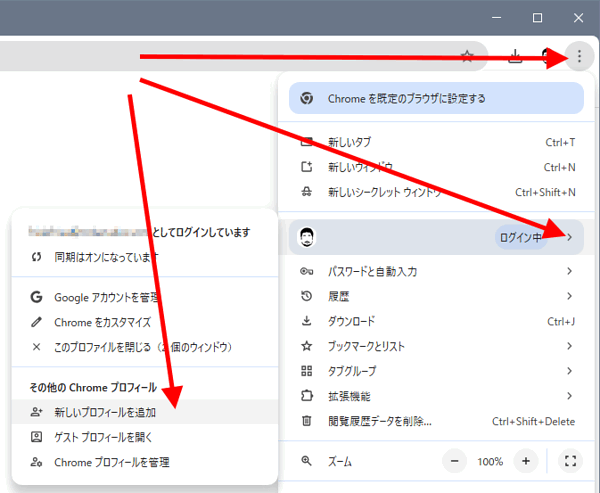Image resolution: width=600 pixels, height=493 pixels.
Task: Click the add-person icon
Action: click(x=36, y=412)
